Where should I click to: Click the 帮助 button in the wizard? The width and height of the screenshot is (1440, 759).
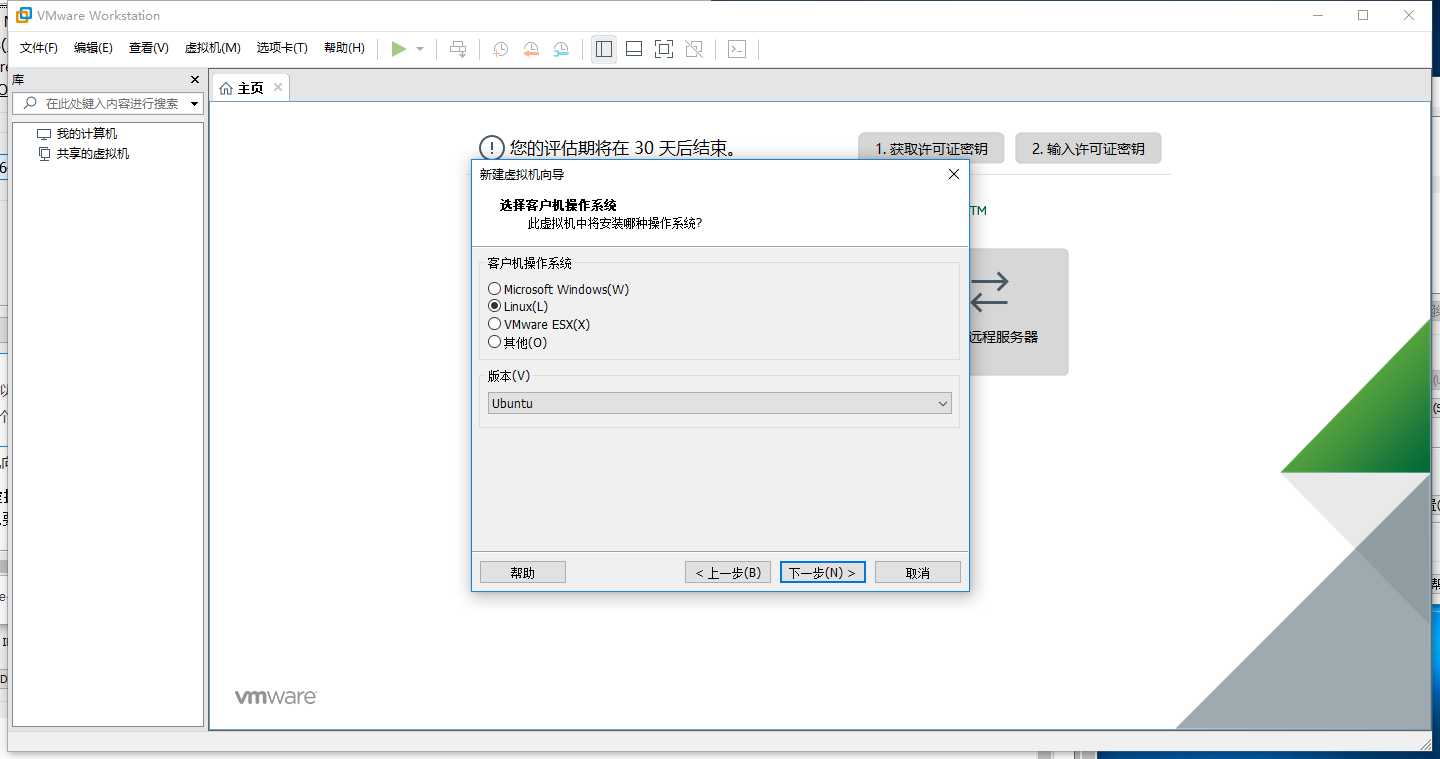click(x=523, y=572)
